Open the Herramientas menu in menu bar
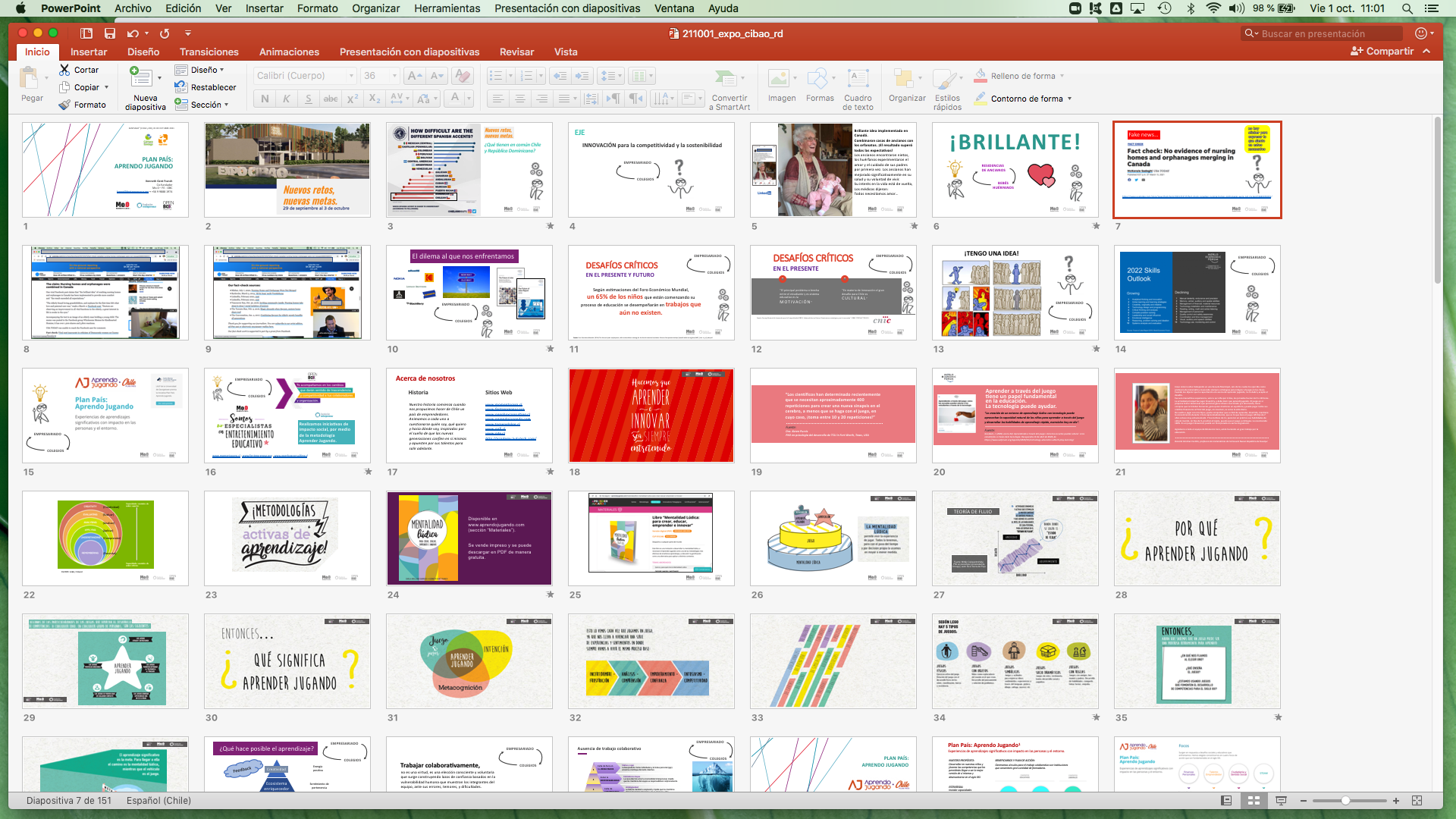The width and height of the screenshot is (1456, 819). [447, 8]
